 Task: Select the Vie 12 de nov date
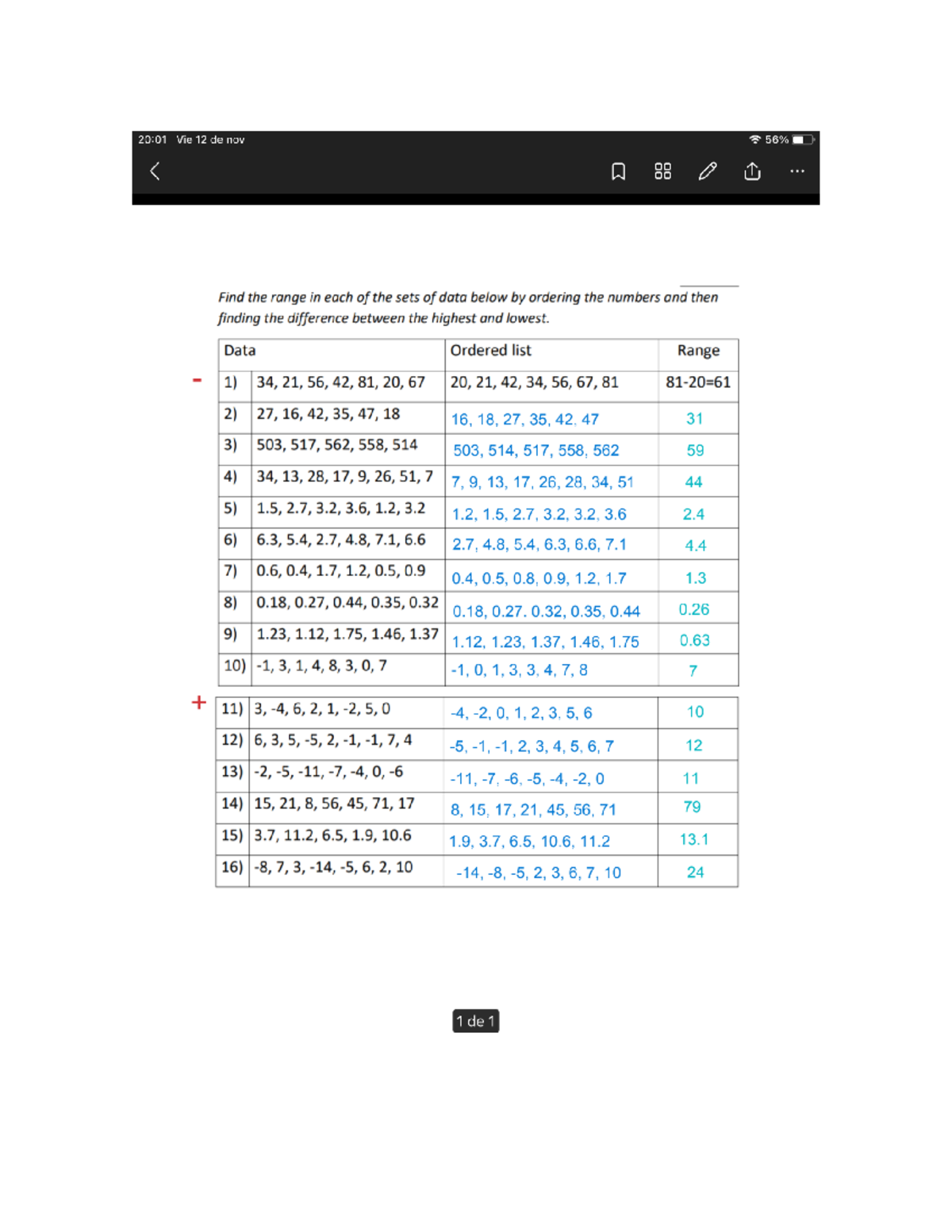click(x=211, y=139)
